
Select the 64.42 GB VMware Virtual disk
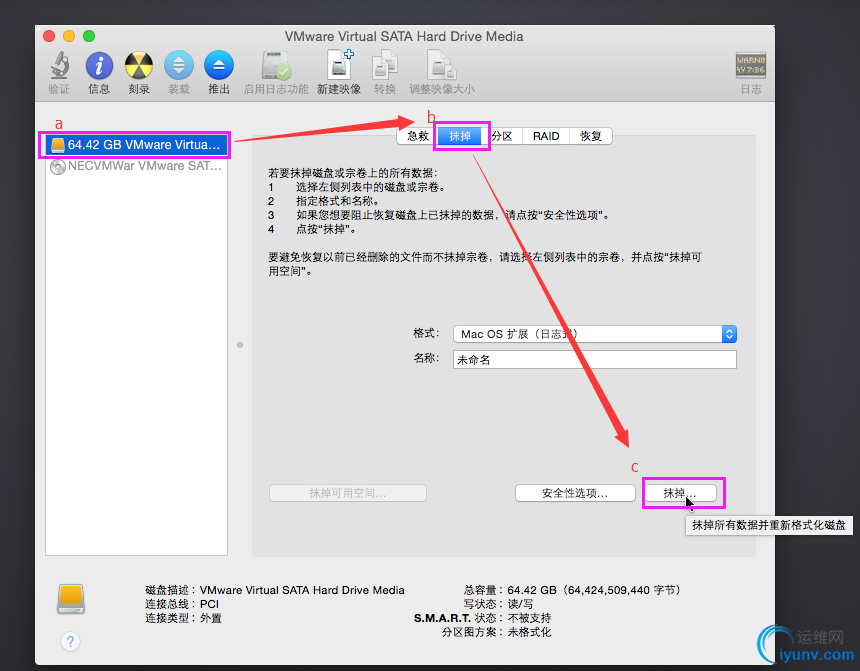[x=135, y=145]
